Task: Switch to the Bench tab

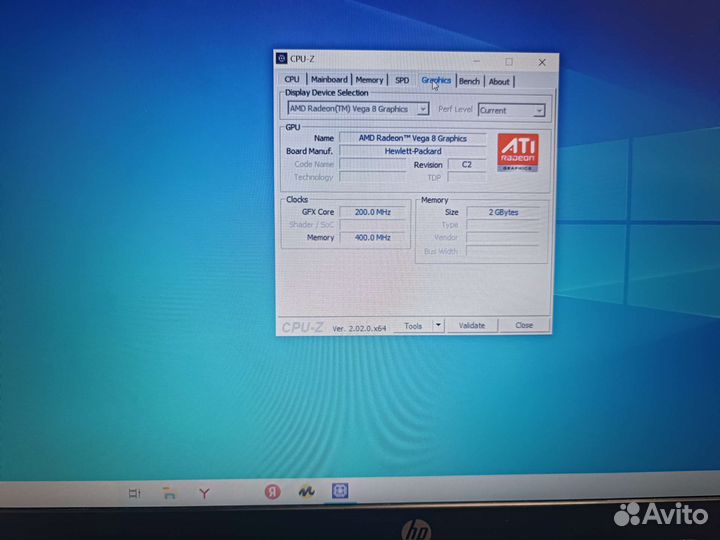Action: click(469, 81)
